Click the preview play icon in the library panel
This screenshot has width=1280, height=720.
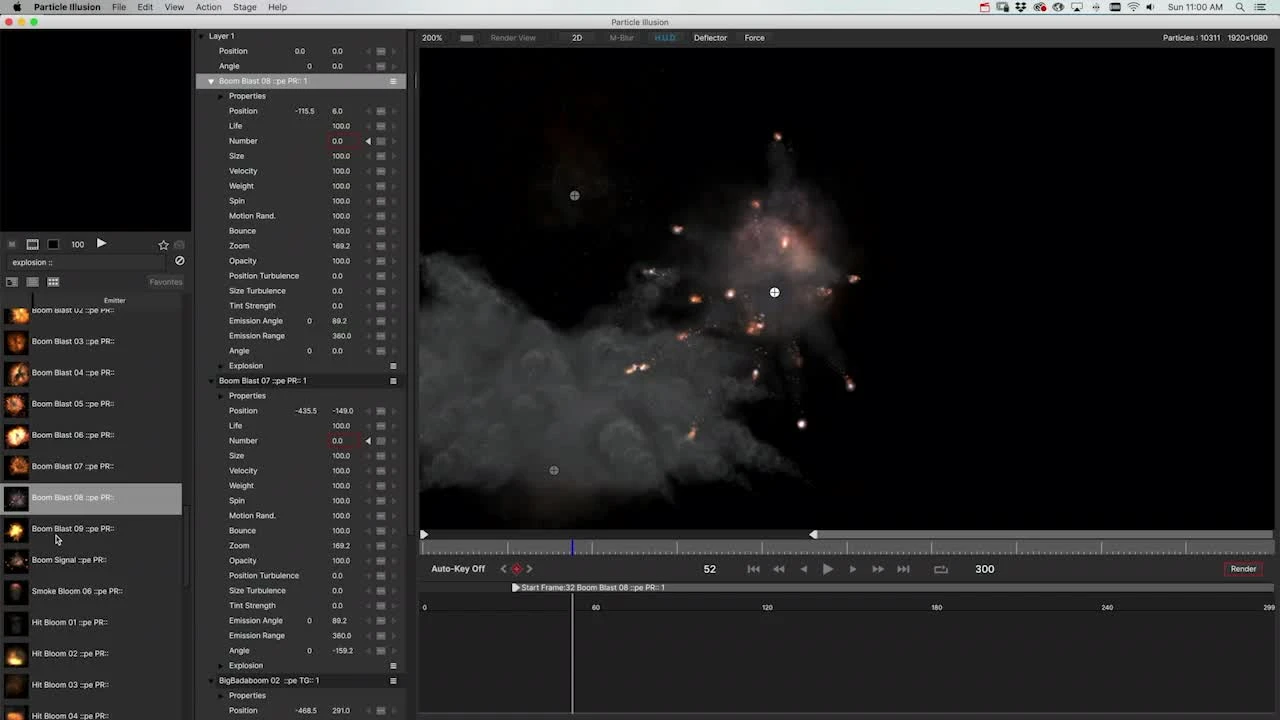click(101, 243)
